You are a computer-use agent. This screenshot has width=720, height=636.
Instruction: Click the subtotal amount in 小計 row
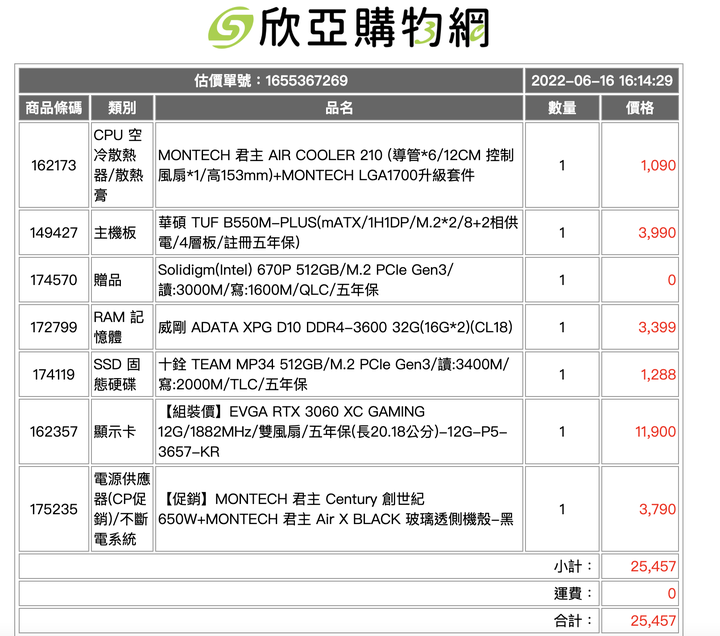(x=653, y=567)
